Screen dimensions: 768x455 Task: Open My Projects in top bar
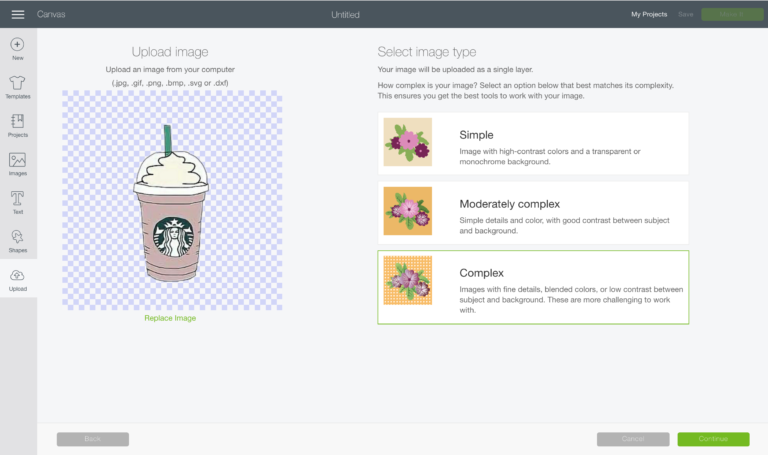648,14
